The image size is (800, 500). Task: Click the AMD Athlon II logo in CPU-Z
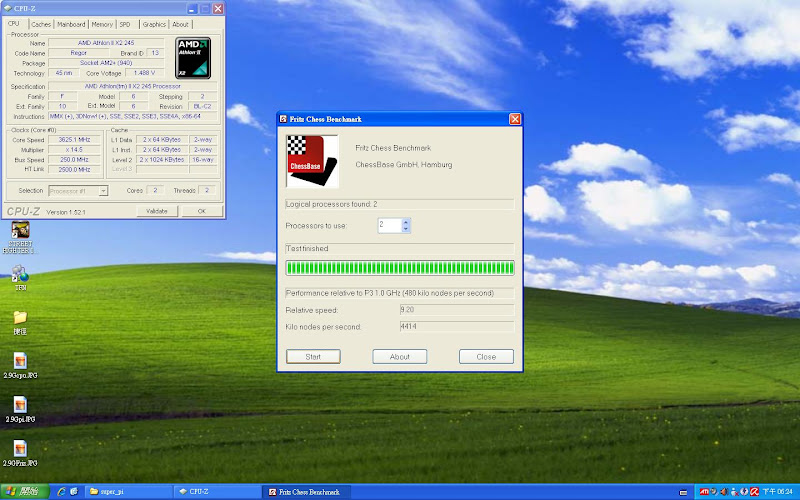click(x=193, y=58)
